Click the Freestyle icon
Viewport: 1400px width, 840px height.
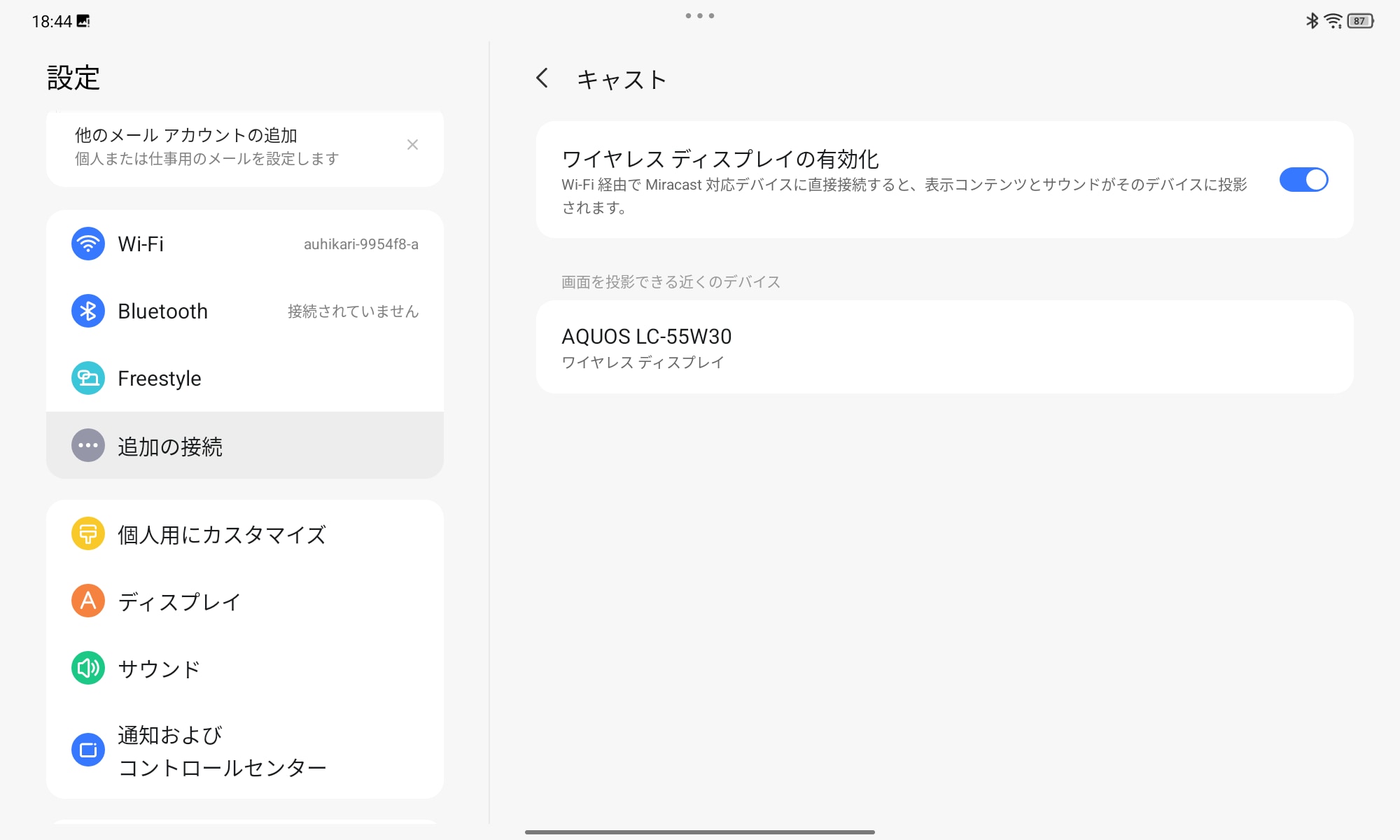[88, 378]
